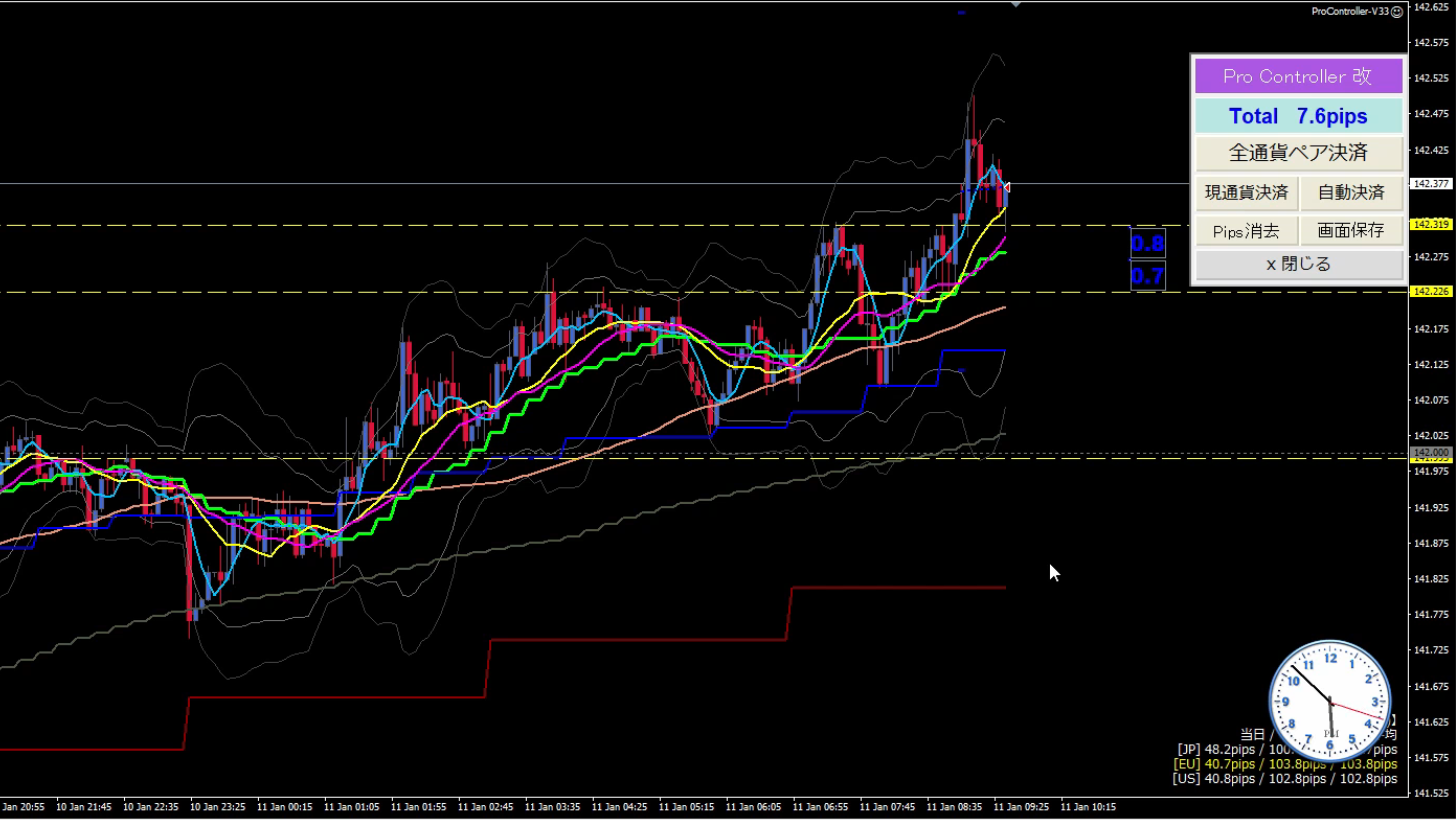
Task: Click the 142.475 price scale label
Action: coord(1431,114)
